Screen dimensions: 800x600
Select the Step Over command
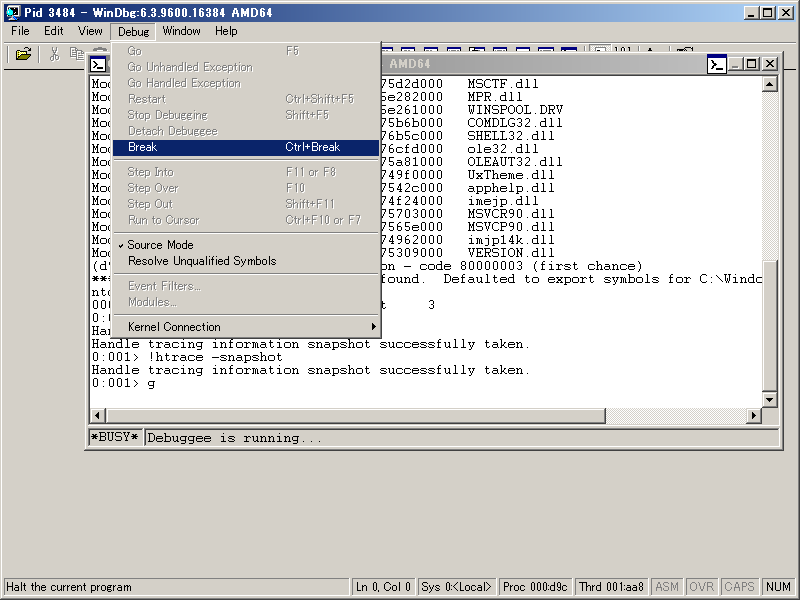[x=246, y=188]
